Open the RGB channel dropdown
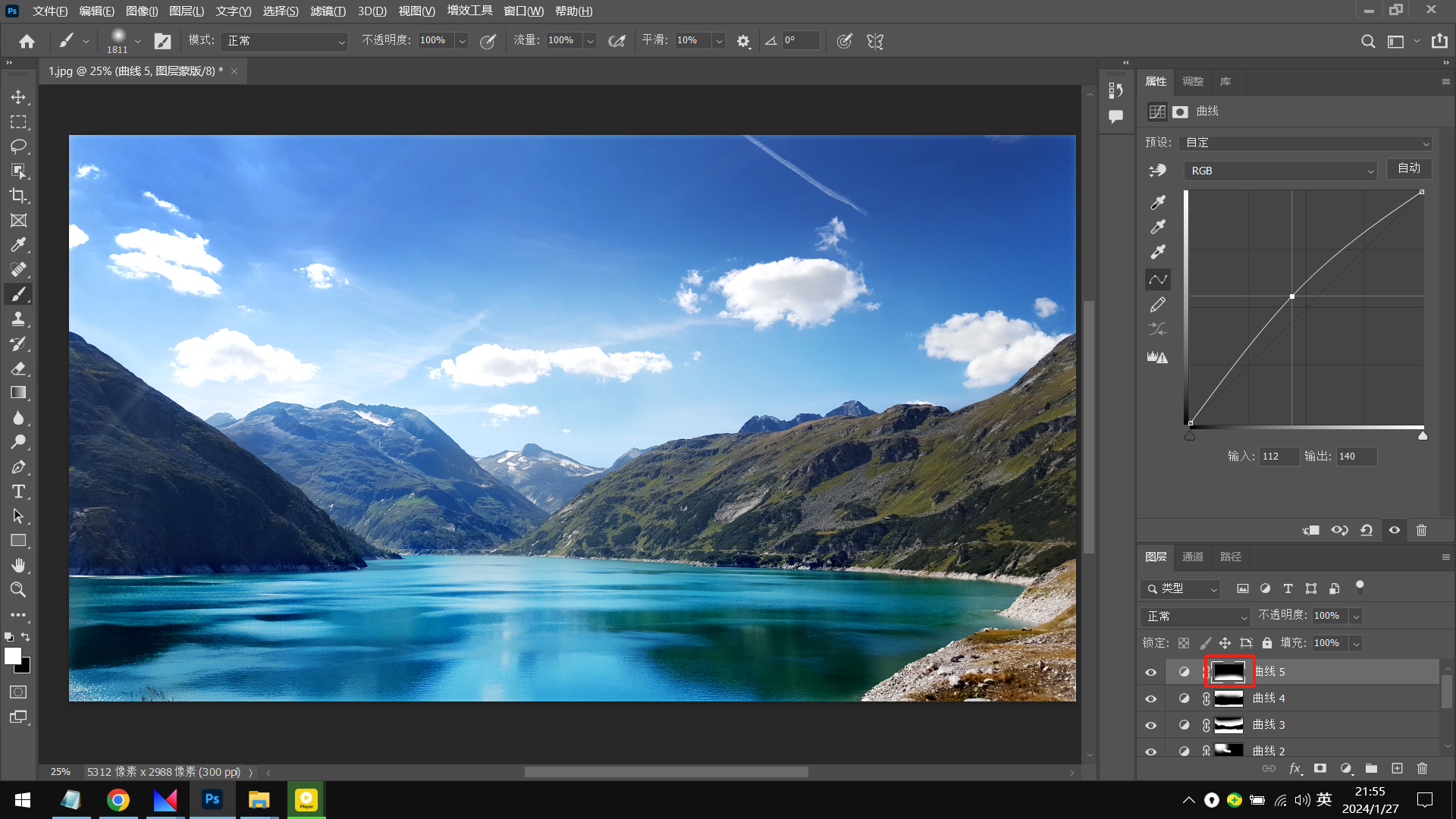1456x819 pixels. 1280,171
